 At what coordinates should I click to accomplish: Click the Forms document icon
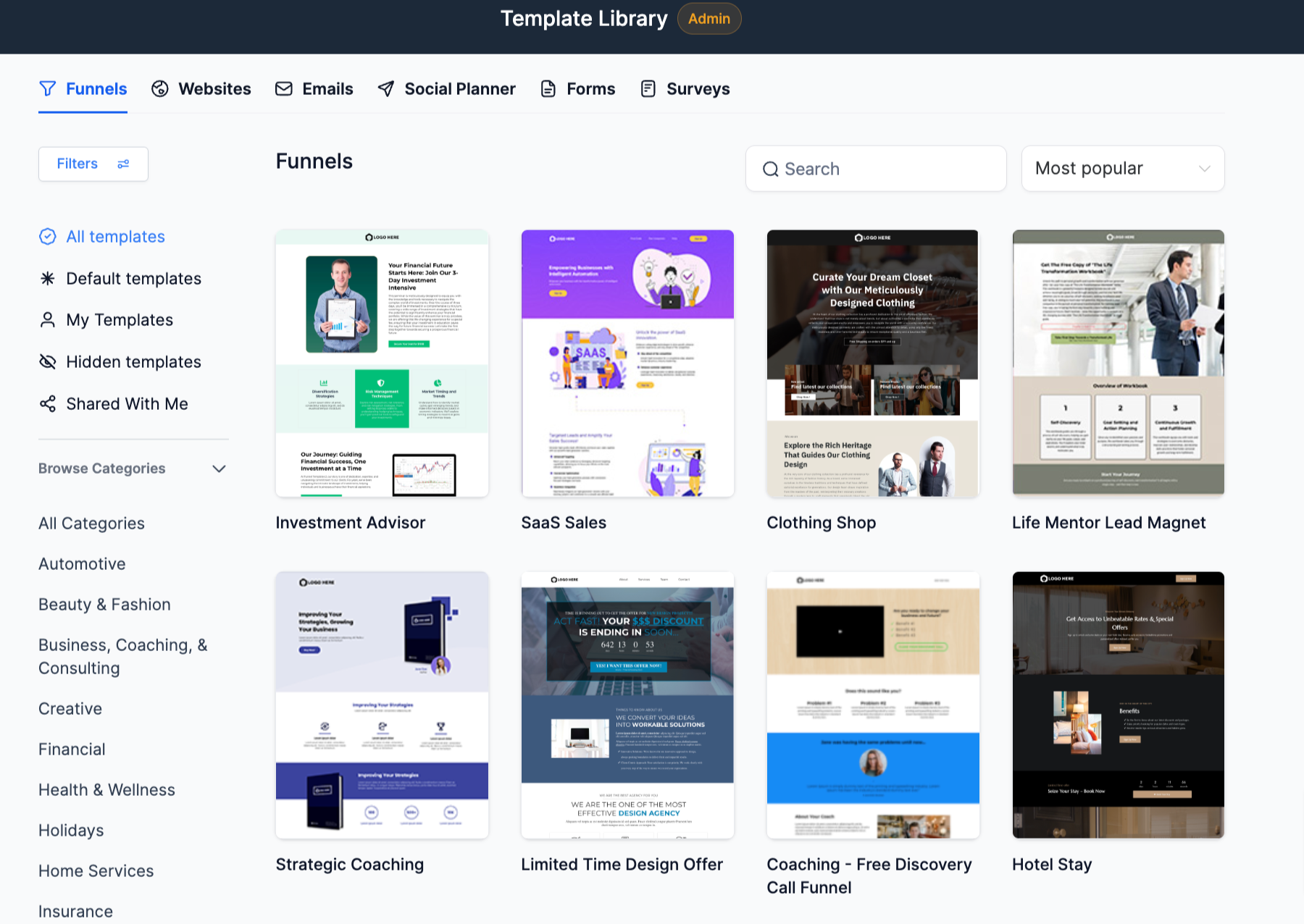(548, 88)
